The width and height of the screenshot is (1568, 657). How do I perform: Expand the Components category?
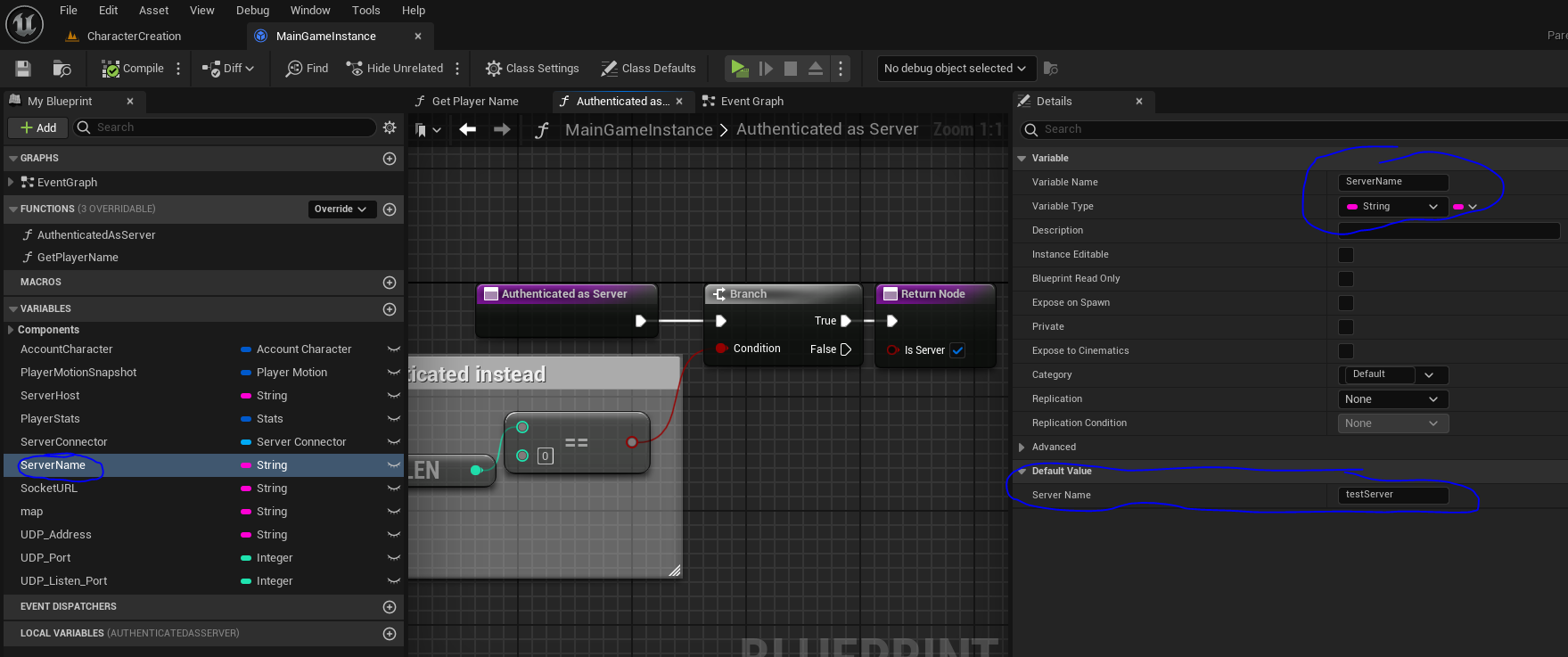tap(11, 330)
